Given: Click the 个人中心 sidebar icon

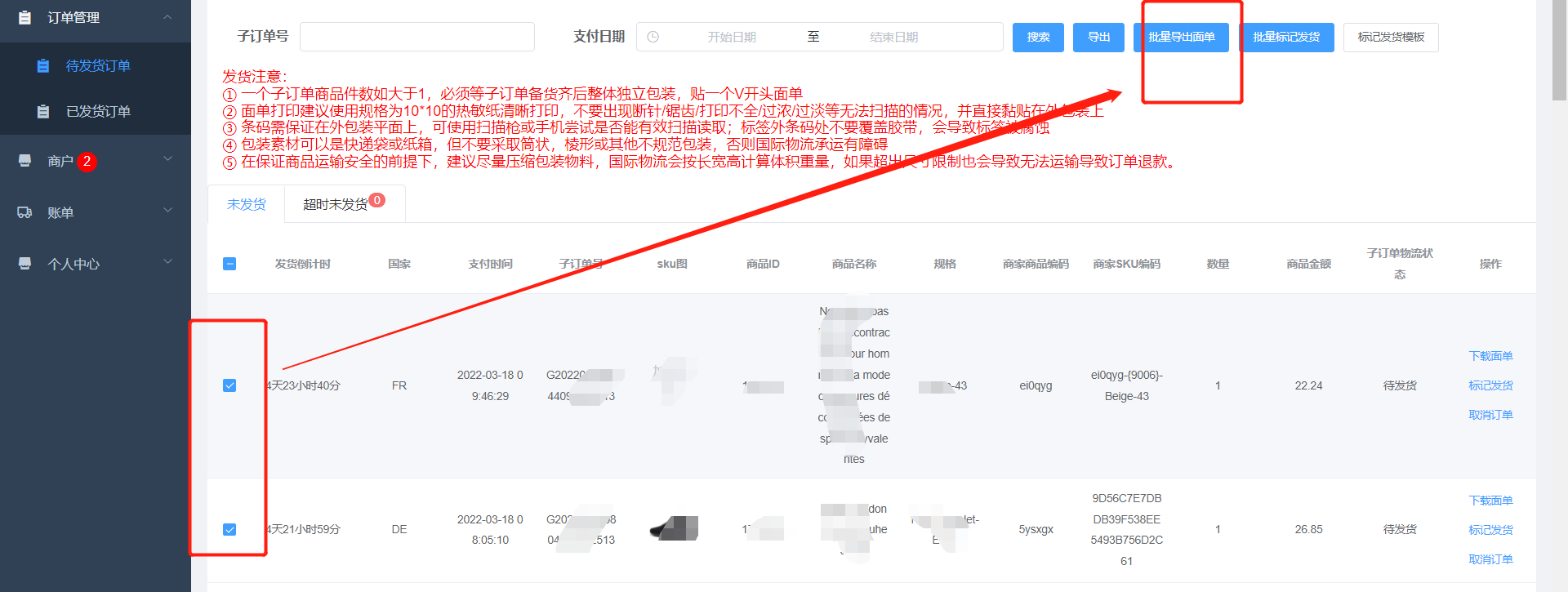Looking at the screenshot, I should tap(24, 264).
